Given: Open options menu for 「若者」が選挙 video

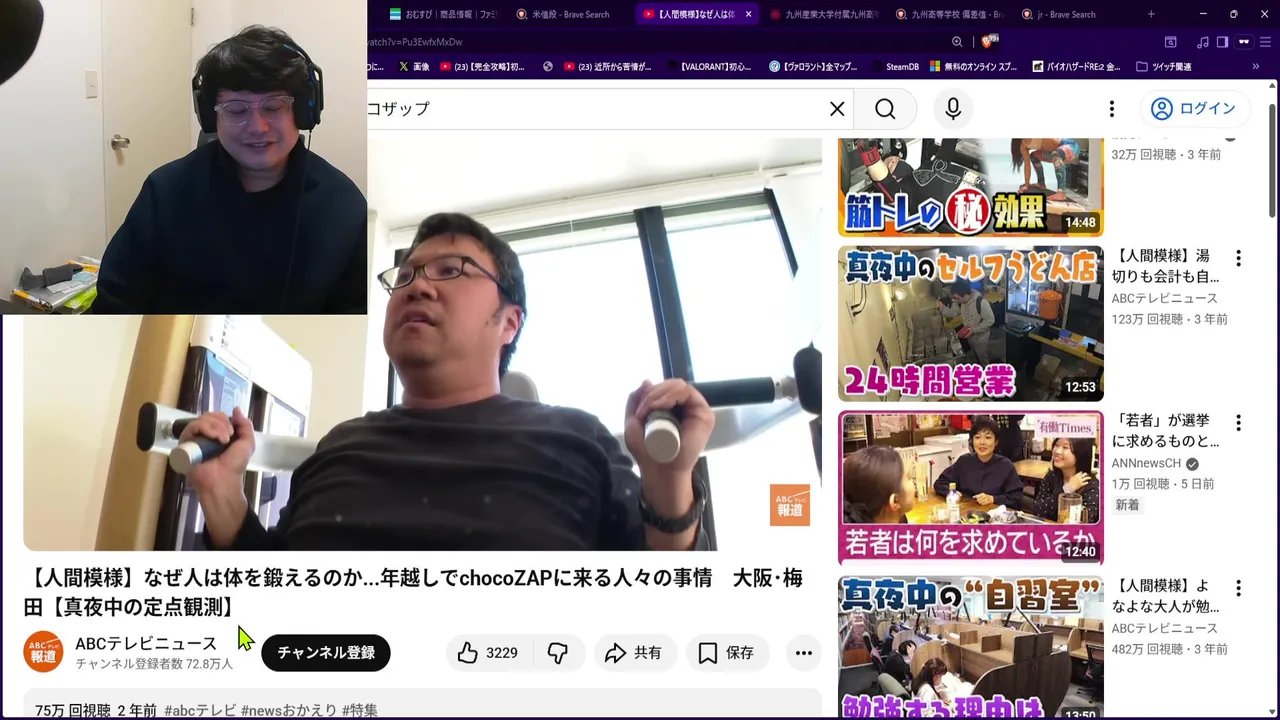Looking at the screenshot, I should 1238,423.
